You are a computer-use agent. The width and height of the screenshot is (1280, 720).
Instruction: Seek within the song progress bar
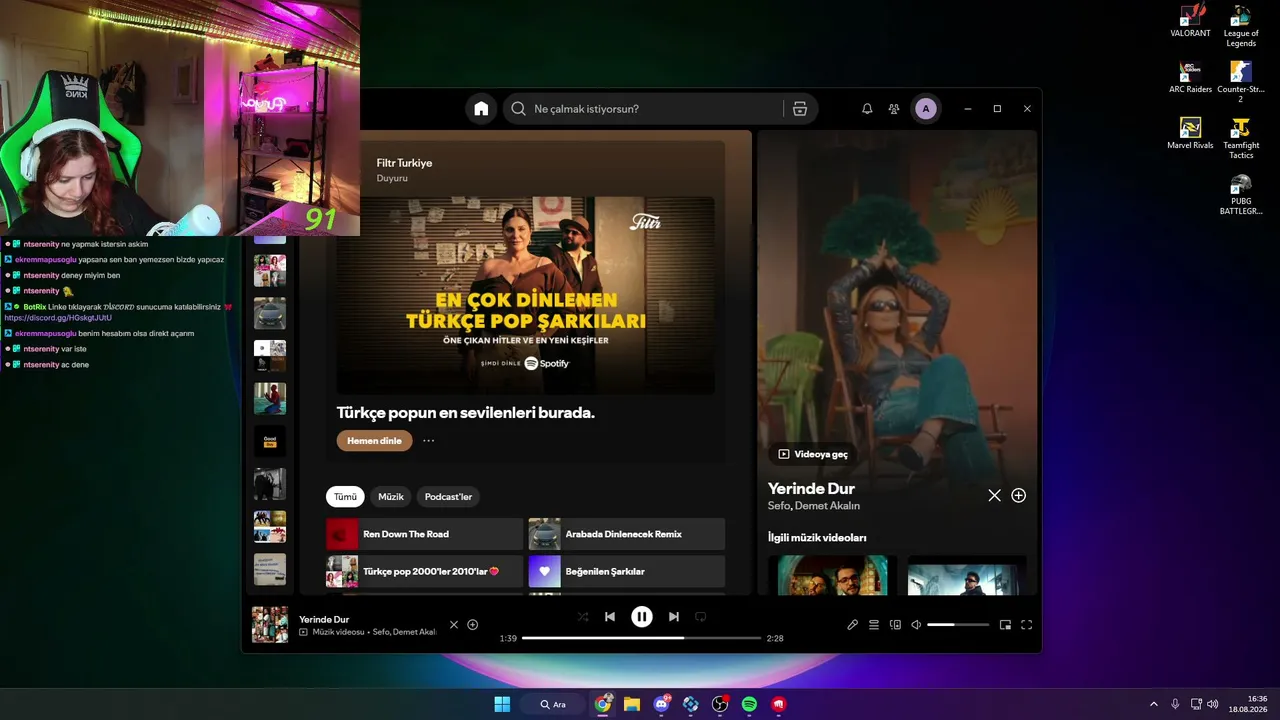[641, 638]
